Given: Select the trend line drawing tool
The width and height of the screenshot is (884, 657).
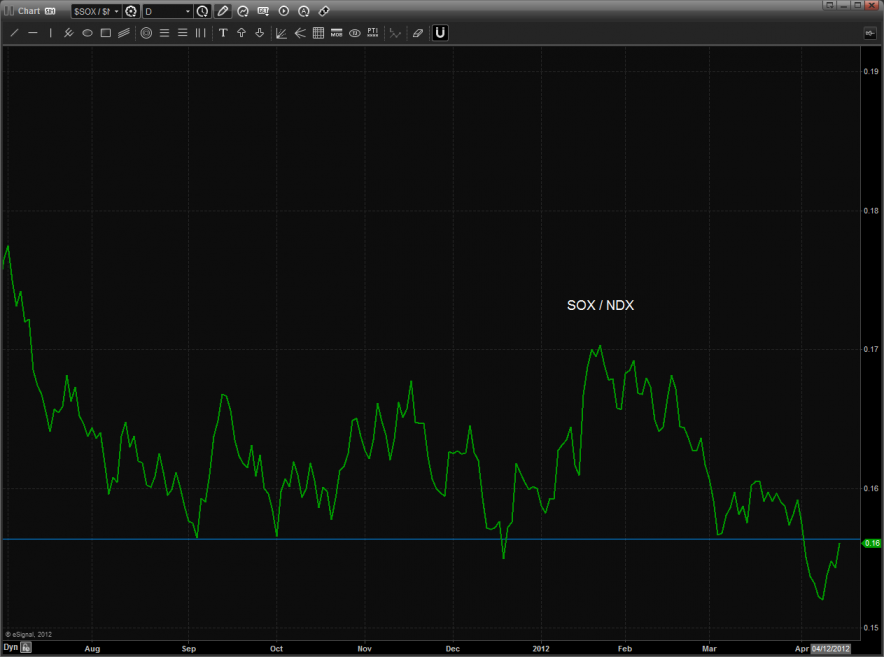Looking at the screenshot, I should [x=14, y=33].
